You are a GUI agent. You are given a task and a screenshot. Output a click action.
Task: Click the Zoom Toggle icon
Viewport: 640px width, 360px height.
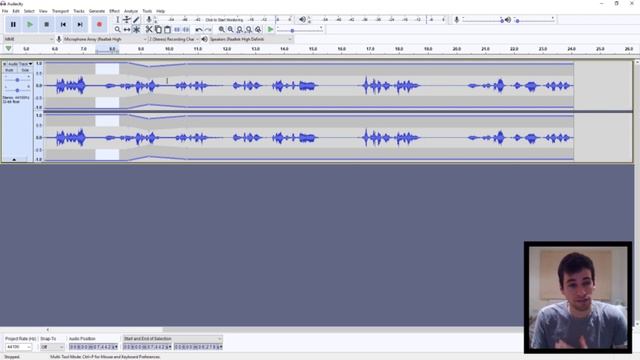258,29
